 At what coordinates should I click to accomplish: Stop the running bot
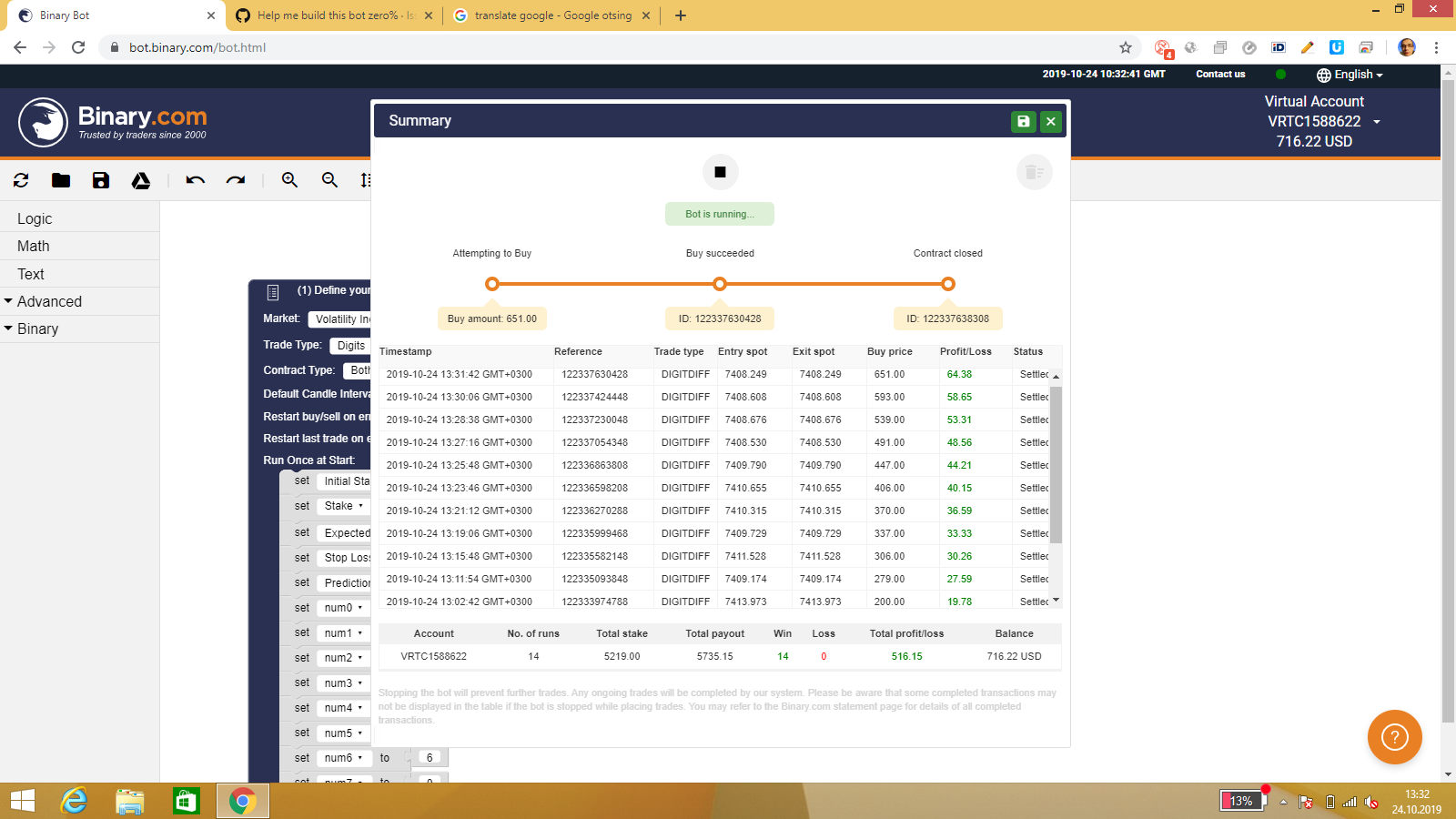[x=720, y=172]
